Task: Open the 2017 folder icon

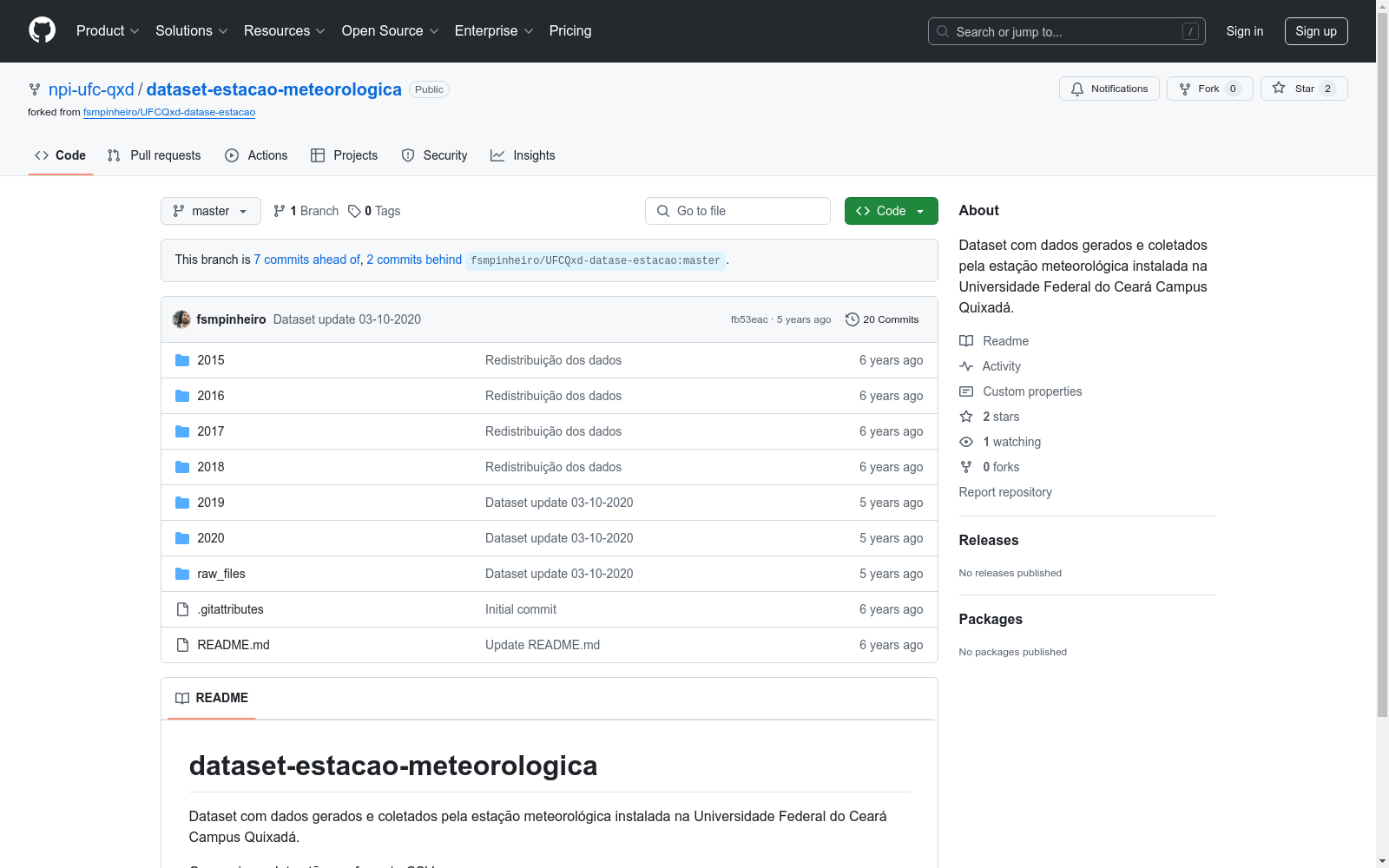Action: [x=182, y=431]
